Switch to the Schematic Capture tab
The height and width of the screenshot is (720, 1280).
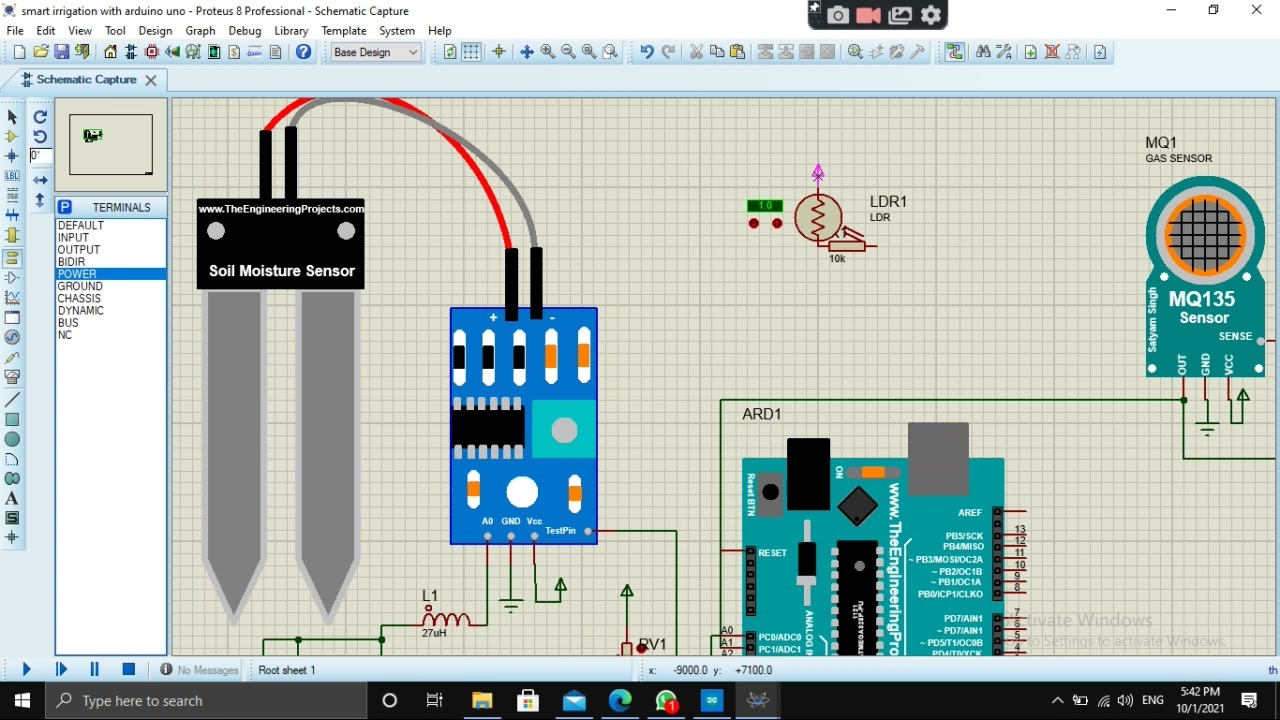(86, 80)
